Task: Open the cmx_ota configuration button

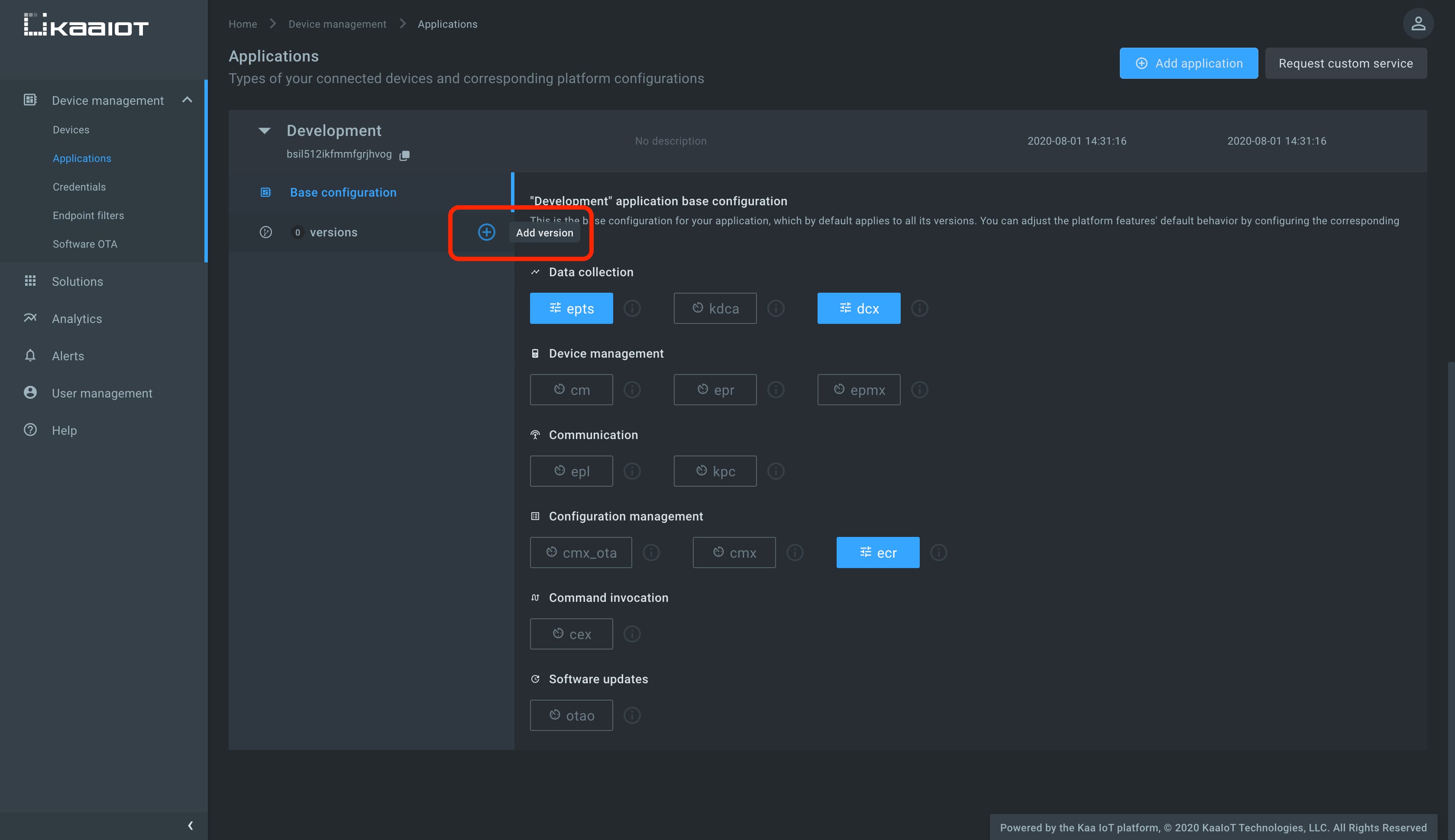Action: (x=581, y=552)
